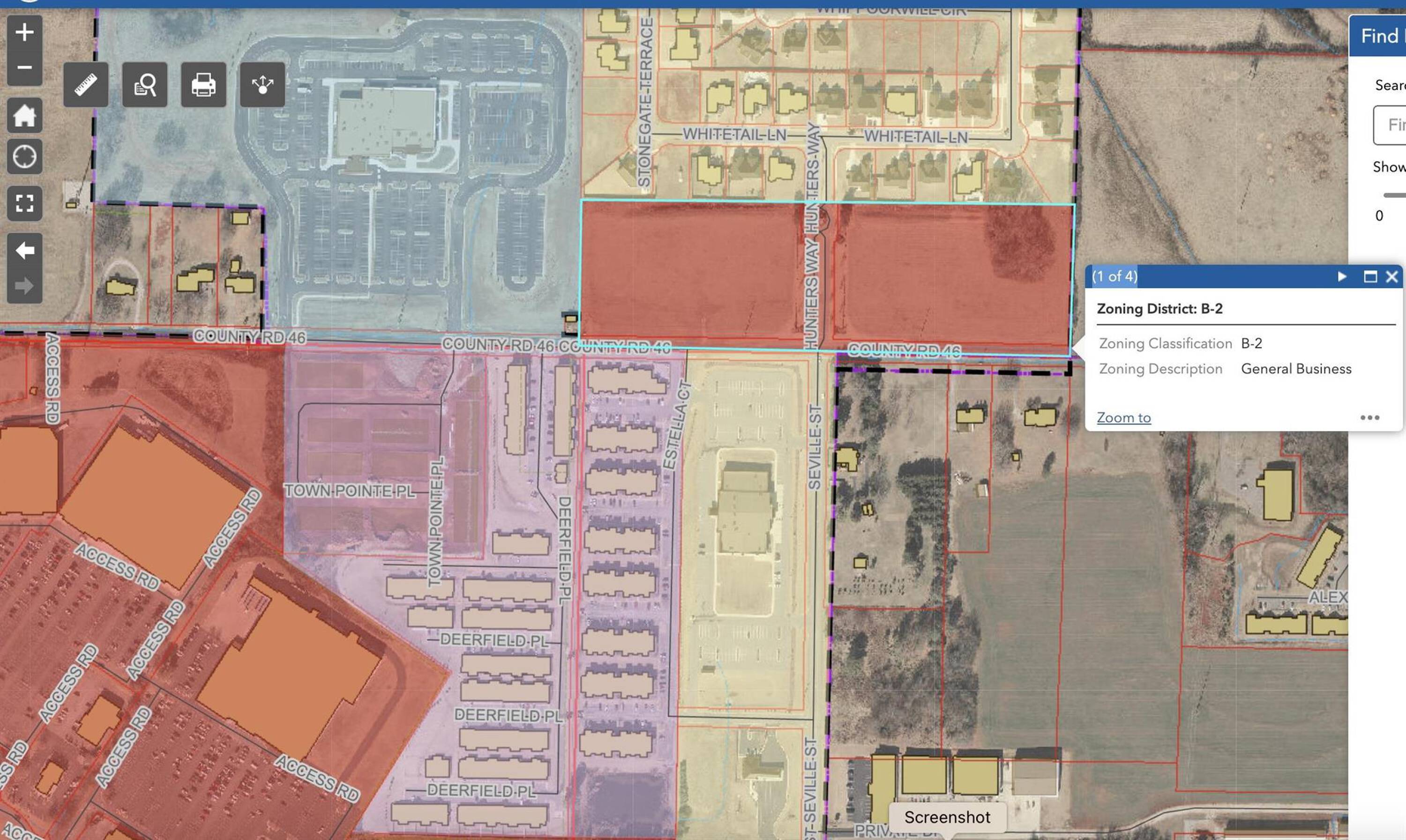The image size is (1406, 840).
Task: Go to previous map extent
Action: [24, 250]
